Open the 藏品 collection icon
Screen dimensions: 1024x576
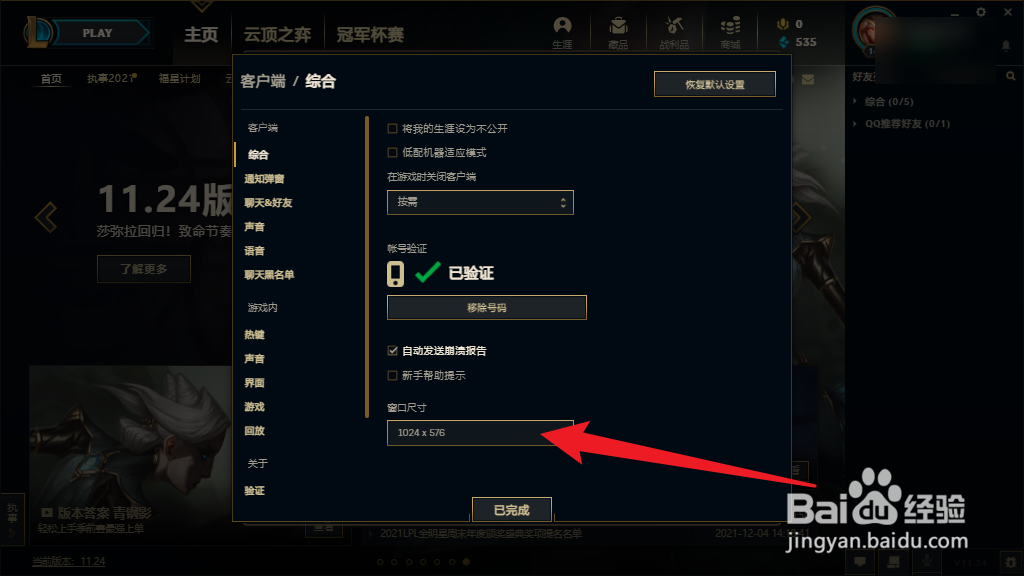[x=618, y=33]
